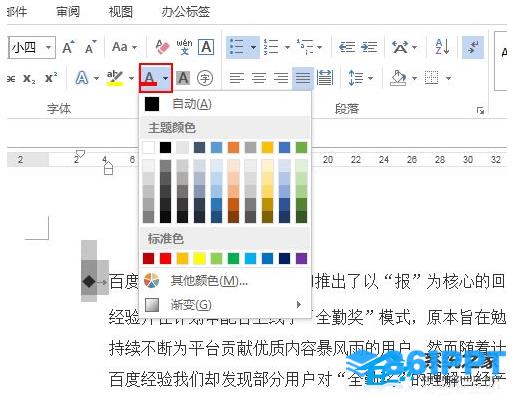Click the enclosed character (字) icon
This screenshot has height=397, width=516.
(x=205, y=78)
